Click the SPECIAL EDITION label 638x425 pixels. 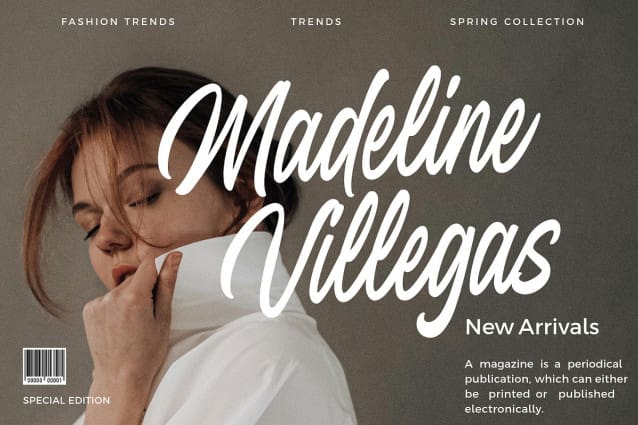[x=67, y=401]
